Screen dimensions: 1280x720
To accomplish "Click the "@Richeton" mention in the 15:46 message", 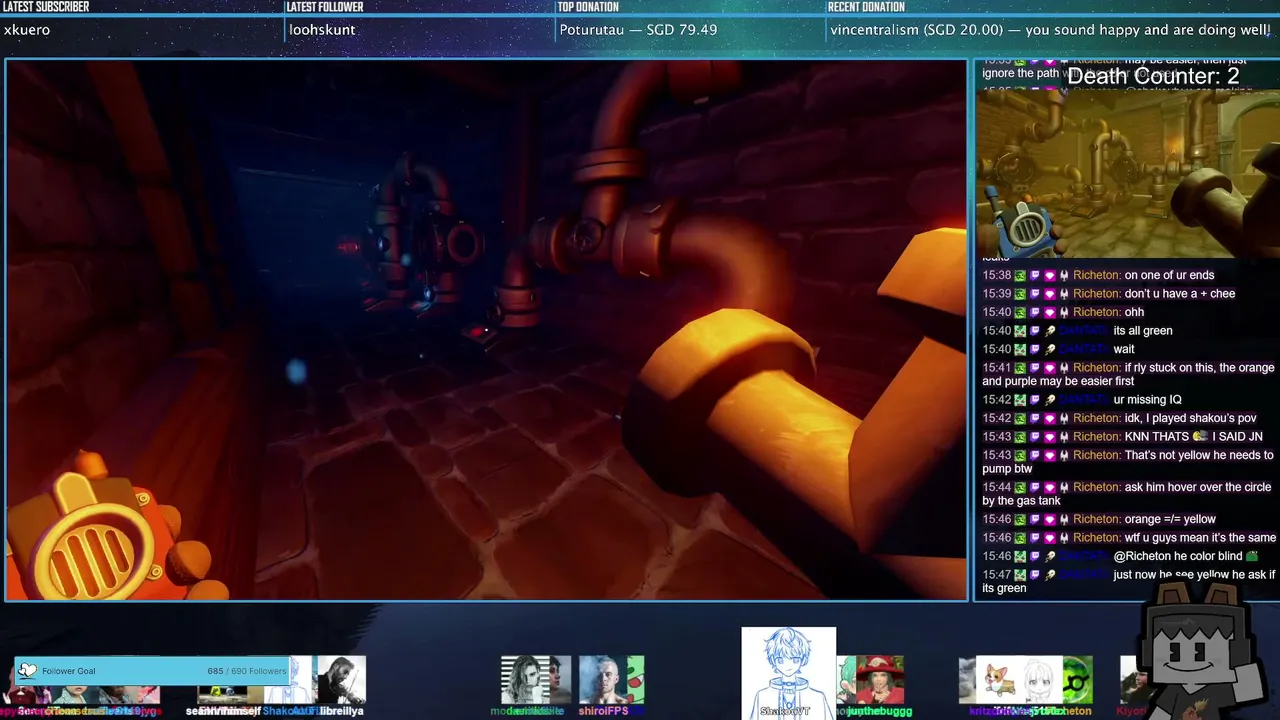I will pos(1144,557).
